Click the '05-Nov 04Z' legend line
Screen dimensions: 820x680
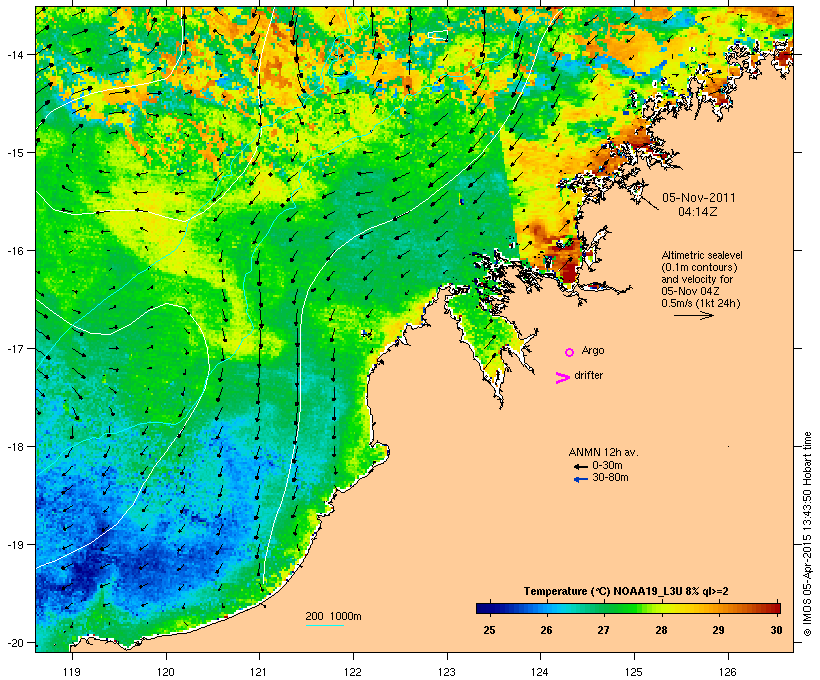(690, 291)
